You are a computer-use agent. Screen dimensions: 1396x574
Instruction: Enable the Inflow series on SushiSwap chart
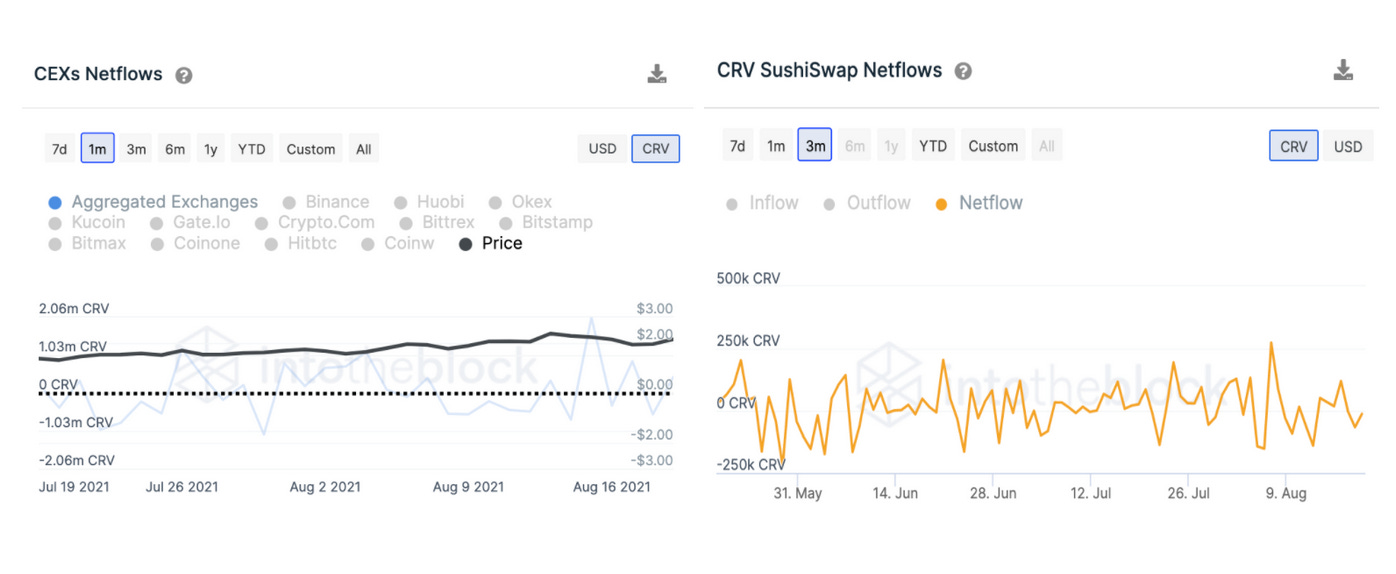click(x=763, y=203)
